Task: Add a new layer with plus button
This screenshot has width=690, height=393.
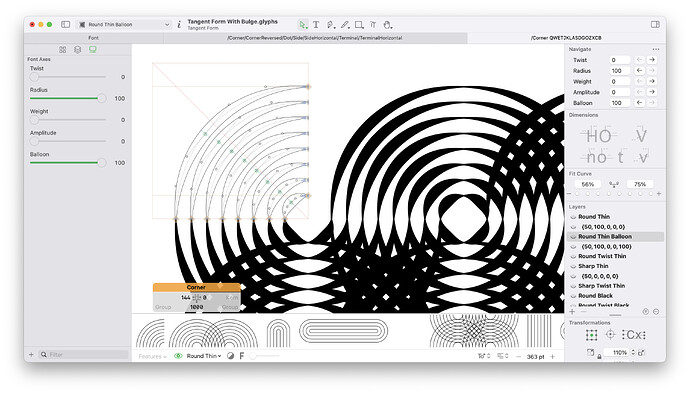Action: (572, 312)
